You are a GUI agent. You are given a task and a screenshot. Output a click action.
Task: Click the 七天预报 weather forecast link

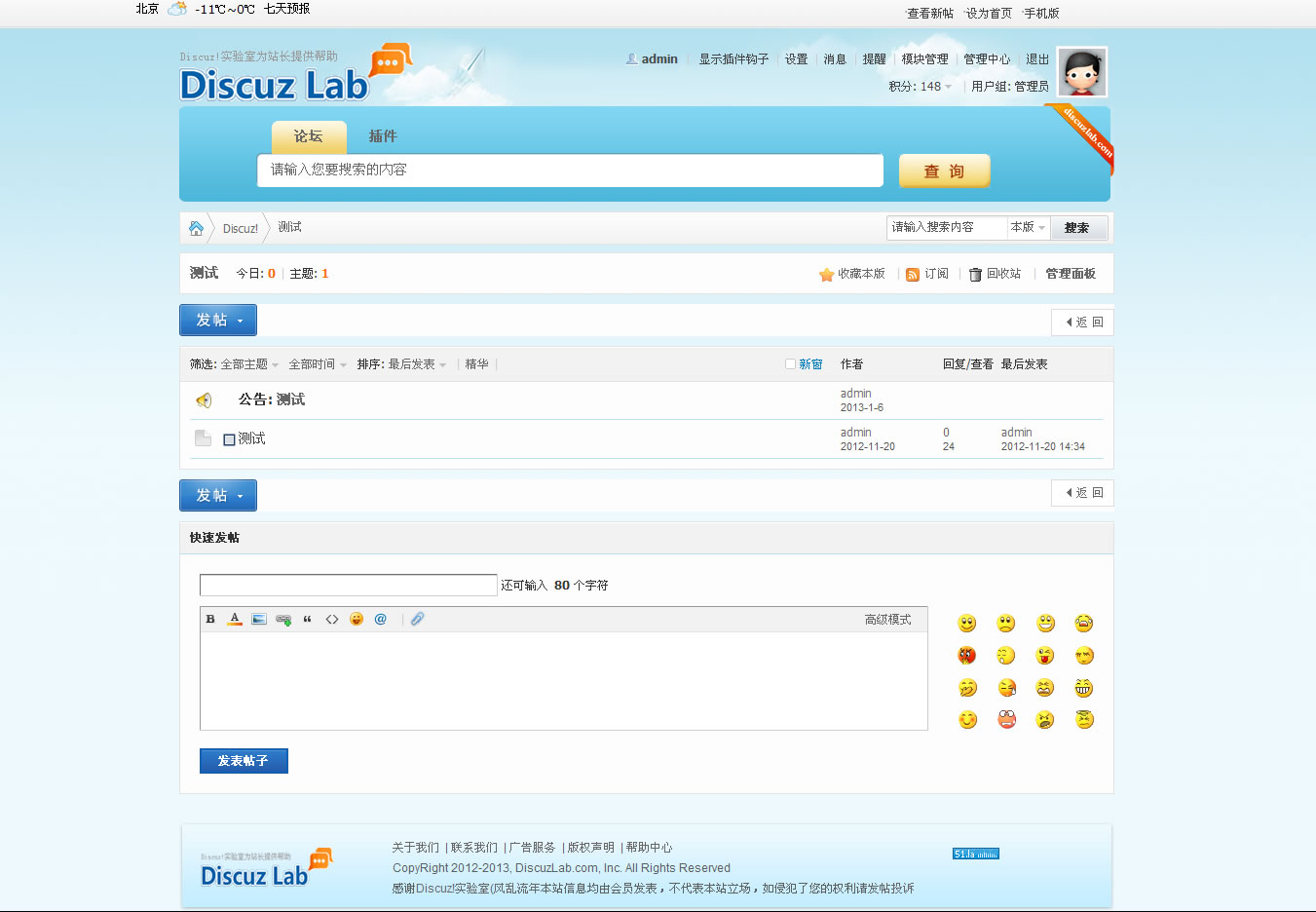(x=287, y=9)
